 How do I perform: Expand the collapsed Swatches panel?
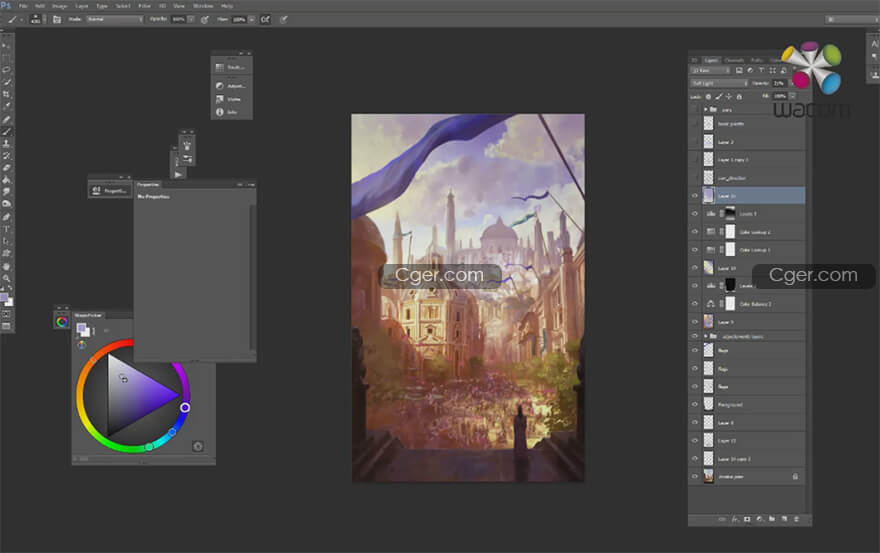[231, 67]
